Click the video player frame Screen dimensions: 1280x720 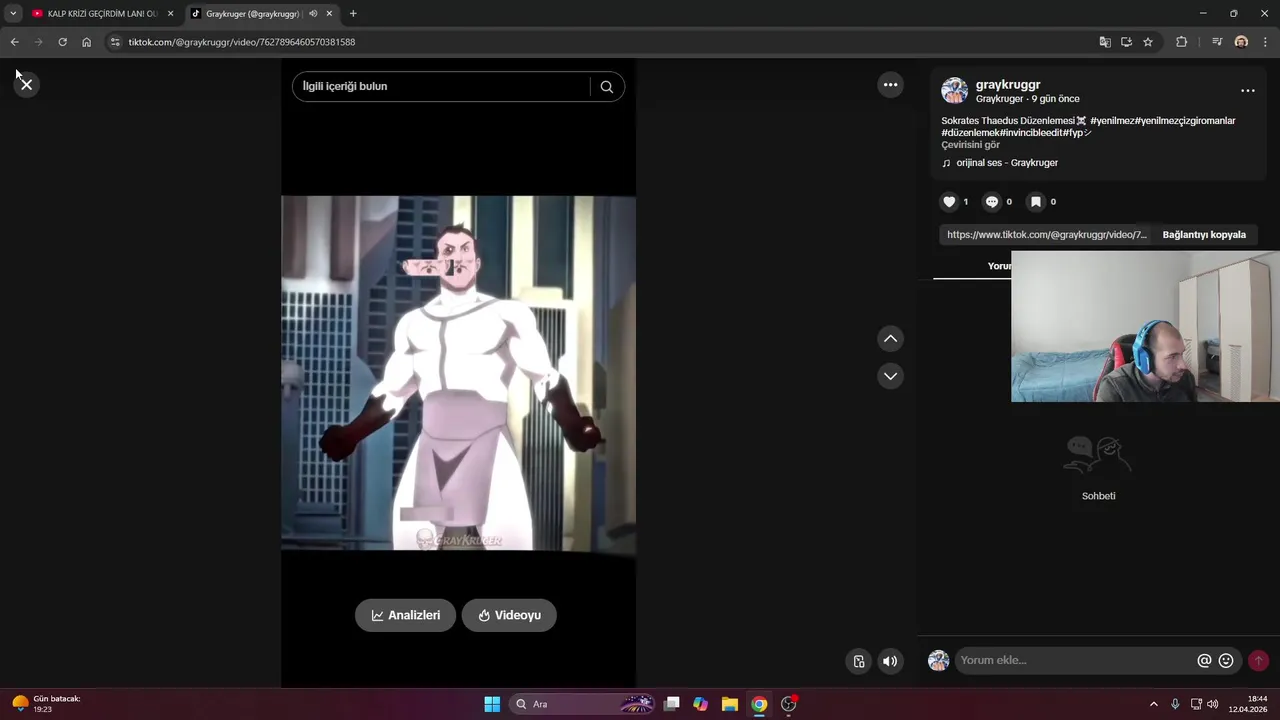(458, 373)
